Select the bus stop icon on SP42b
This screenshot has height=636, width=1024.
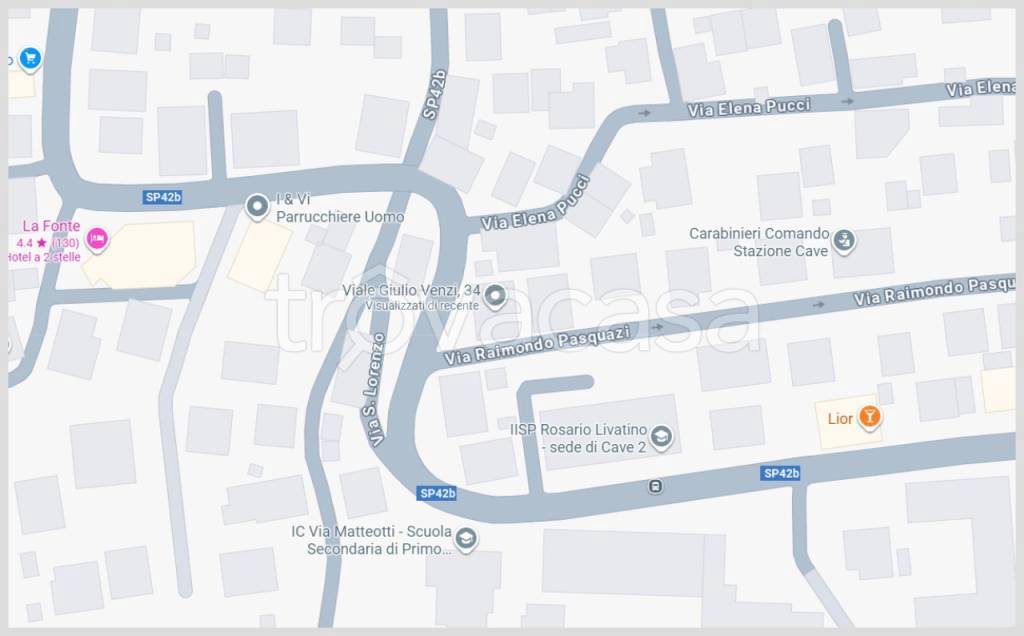click(655, 486)
